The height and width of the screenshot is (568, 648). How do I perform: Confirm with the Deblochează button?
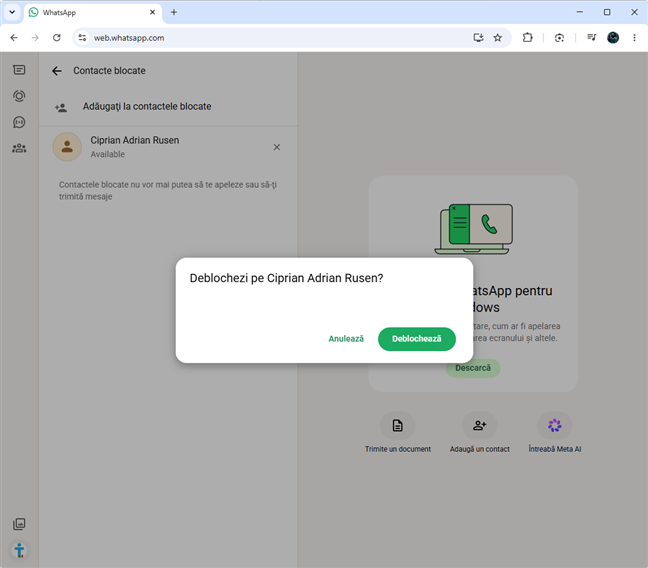[x=417, y=339]
